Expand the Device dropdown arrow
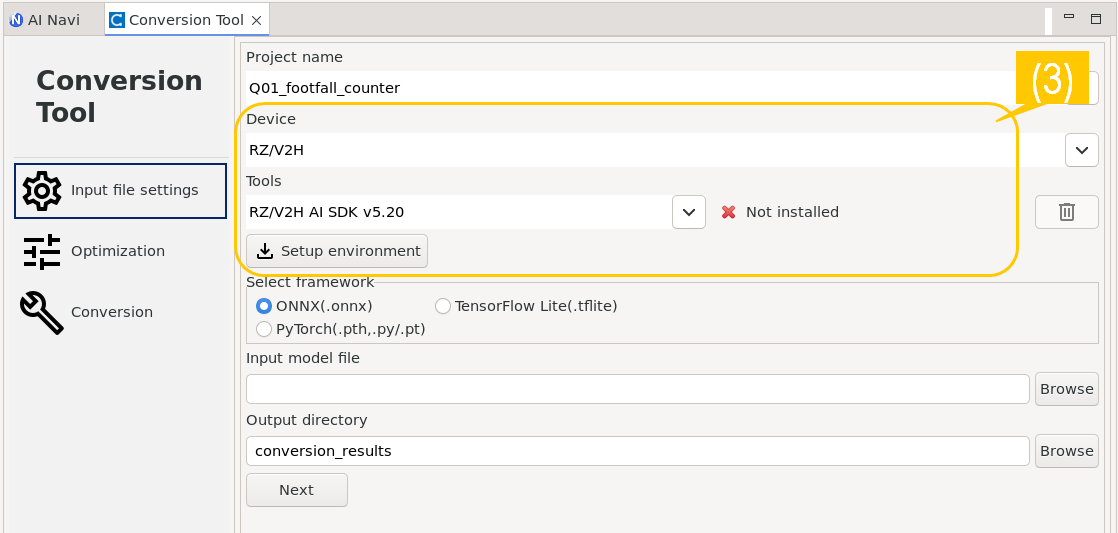This screenshot has height=533, width=1118. (x=1081, y=150)
